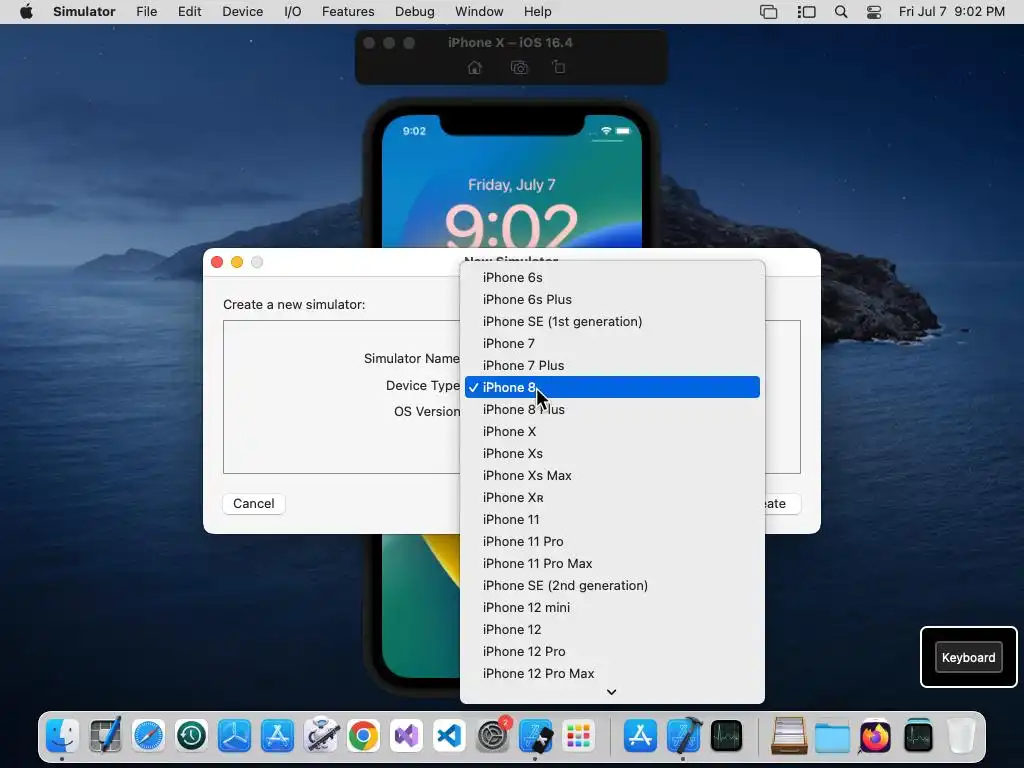Select iPhone Xs in the device list
Screen dimensions: 1024x768
pyautogui.click(x=612, y=453)
